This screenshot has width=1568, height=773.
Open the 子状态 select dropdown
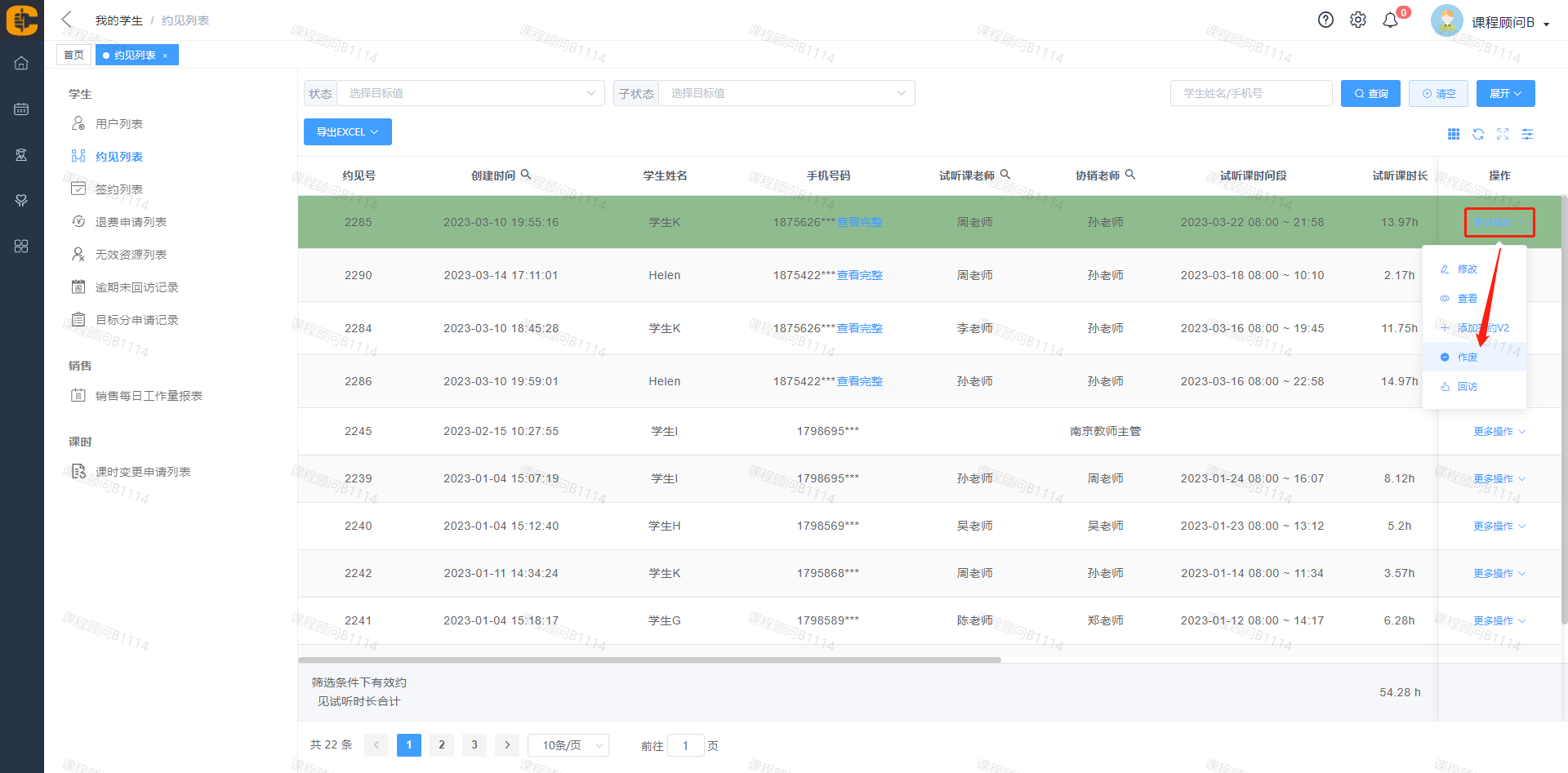click(786, 93)
